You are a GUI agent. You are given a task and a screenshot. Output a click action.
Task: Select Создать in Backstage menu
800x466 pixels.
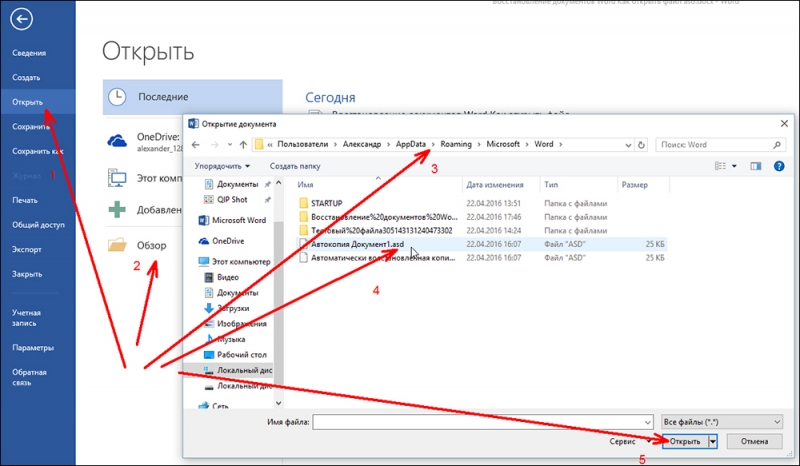(26, 78)
